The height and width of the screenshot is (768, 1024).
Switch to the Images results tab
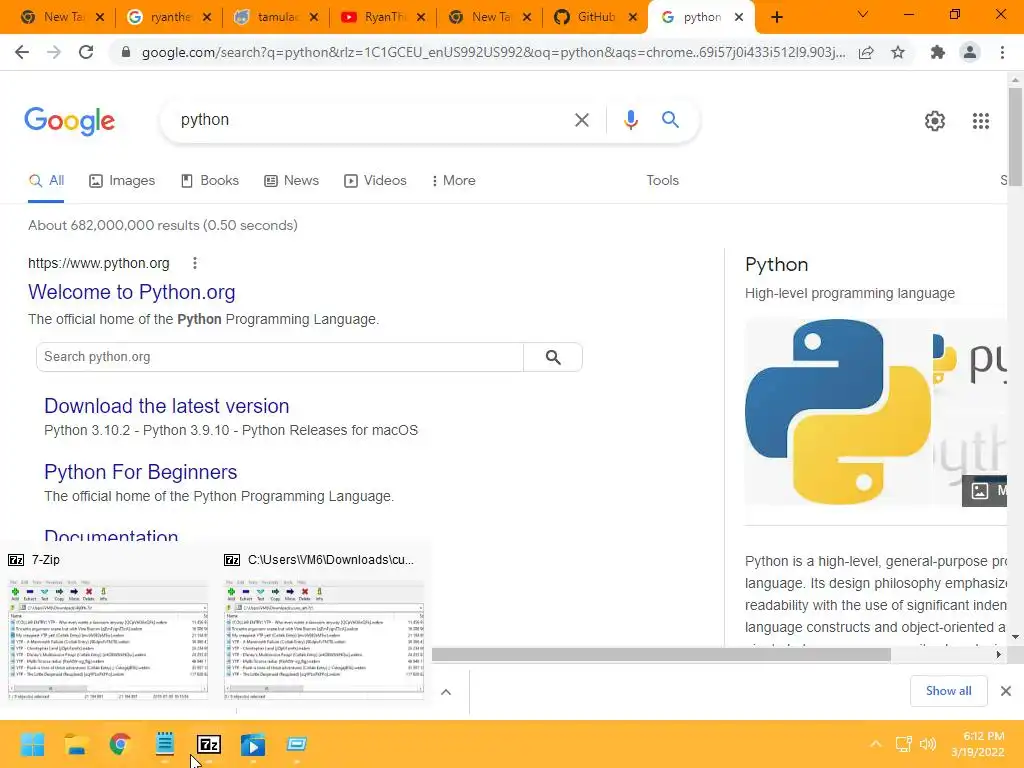tap(122, 181)
